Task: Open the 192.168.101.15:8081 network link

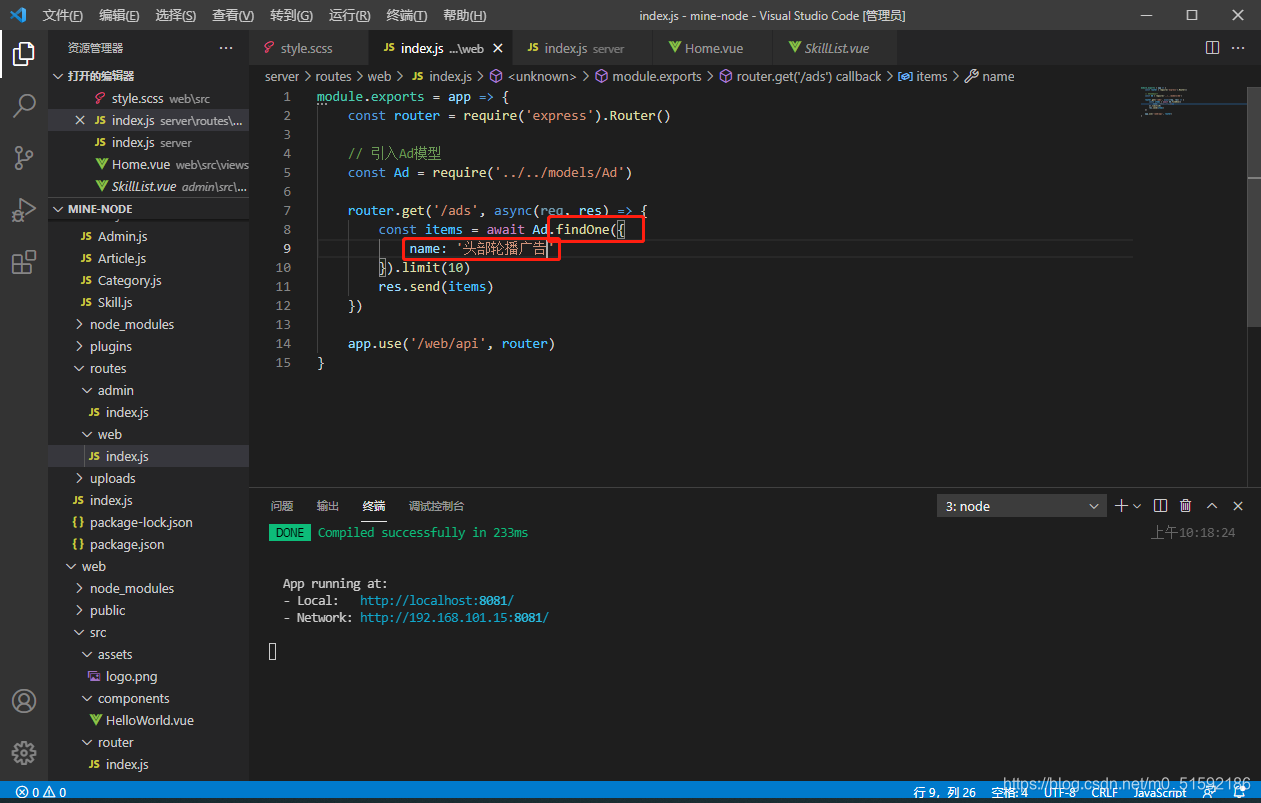Action: (x=454, y=618)
